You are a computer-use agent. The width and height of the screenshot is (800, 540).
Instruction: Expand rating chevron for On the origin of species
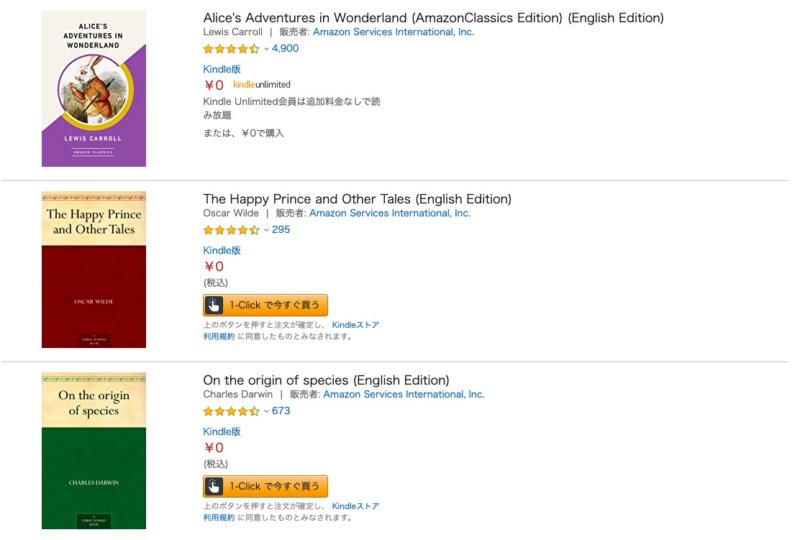pos(266,411)
